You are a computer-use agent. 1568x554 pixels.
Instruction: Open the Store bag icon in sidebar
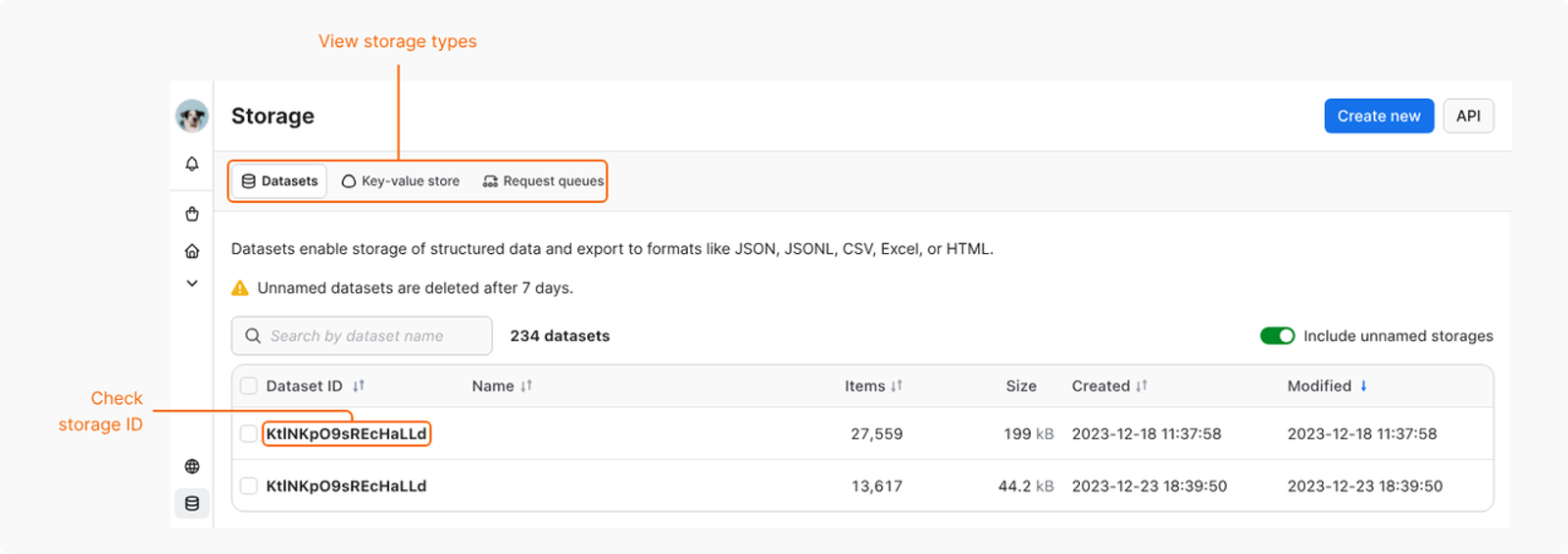(192, 214)
